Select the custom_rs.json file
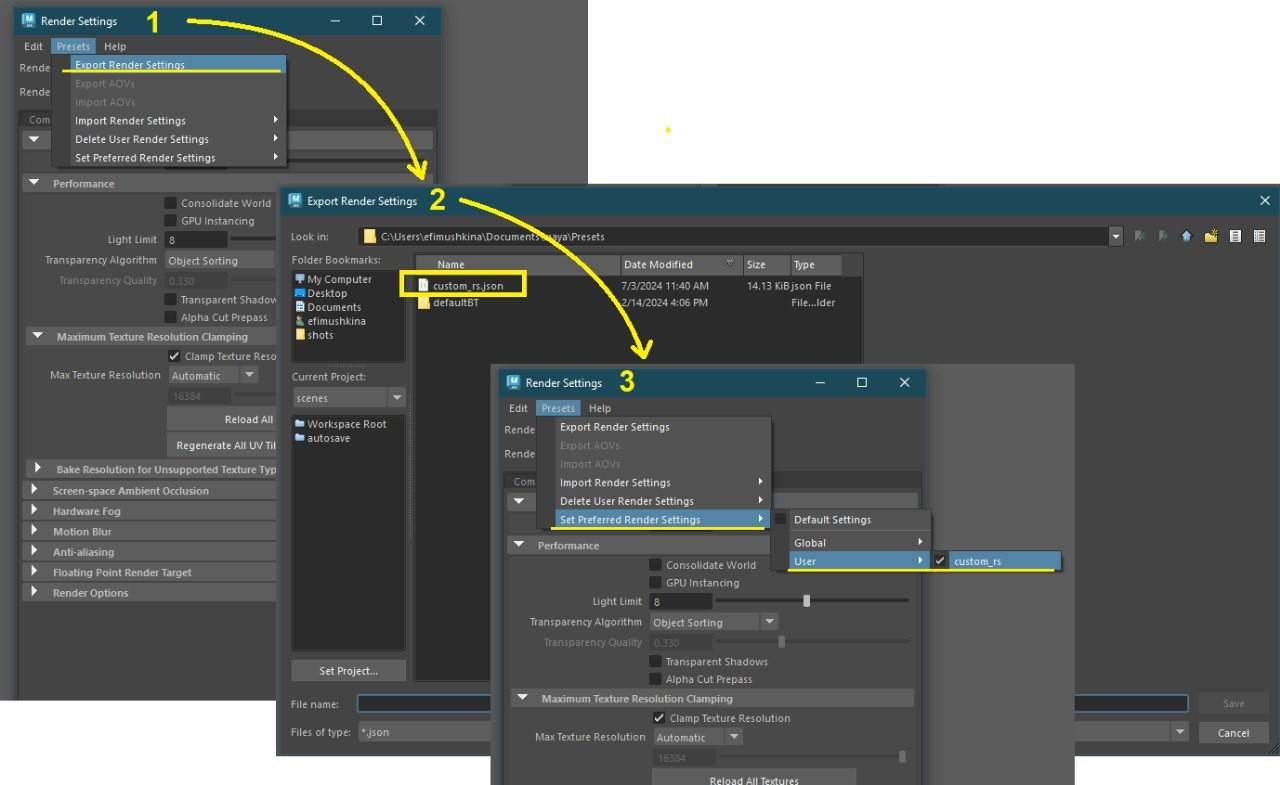Screen dimensions: 1280x785 468,286
